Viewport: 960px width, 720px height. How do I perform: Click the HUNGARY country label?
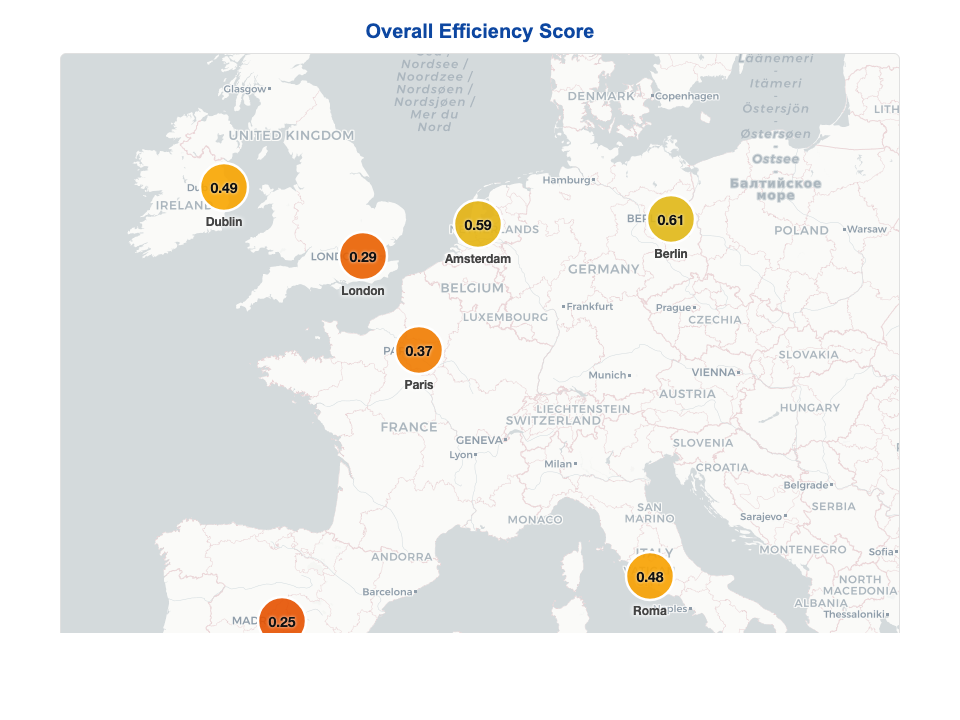[809, 408]
